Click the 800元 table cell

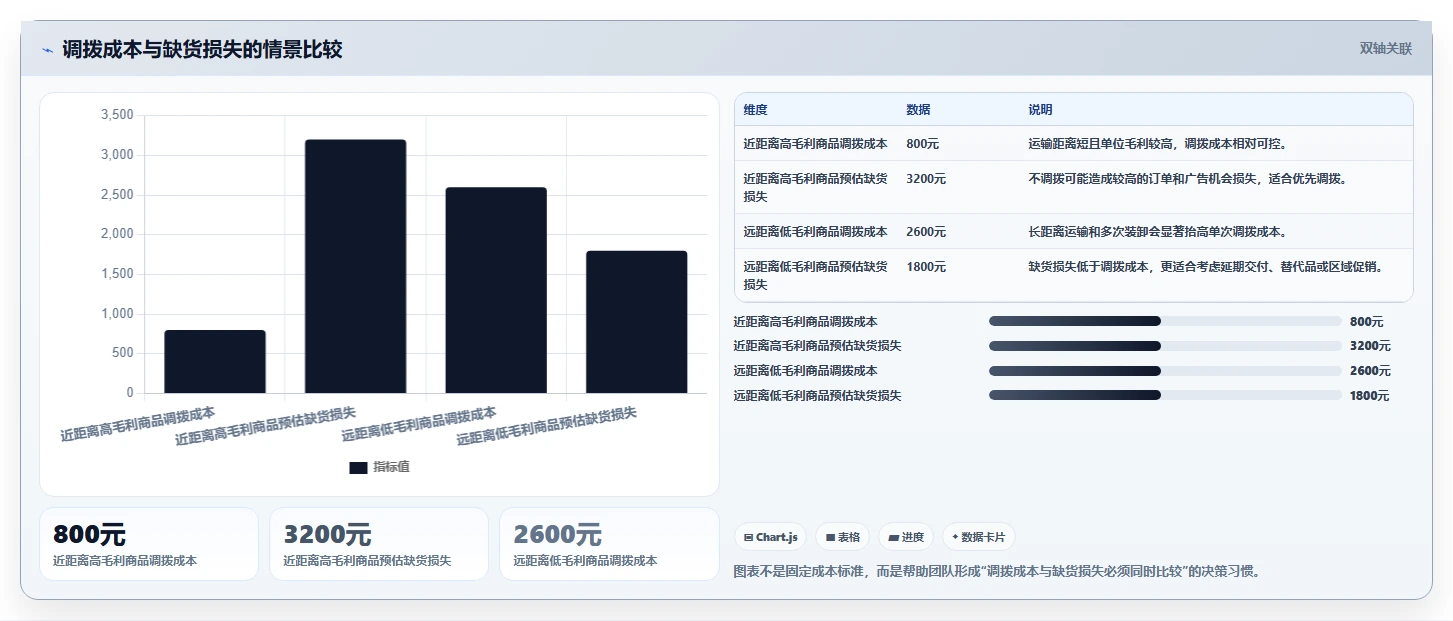922,144
